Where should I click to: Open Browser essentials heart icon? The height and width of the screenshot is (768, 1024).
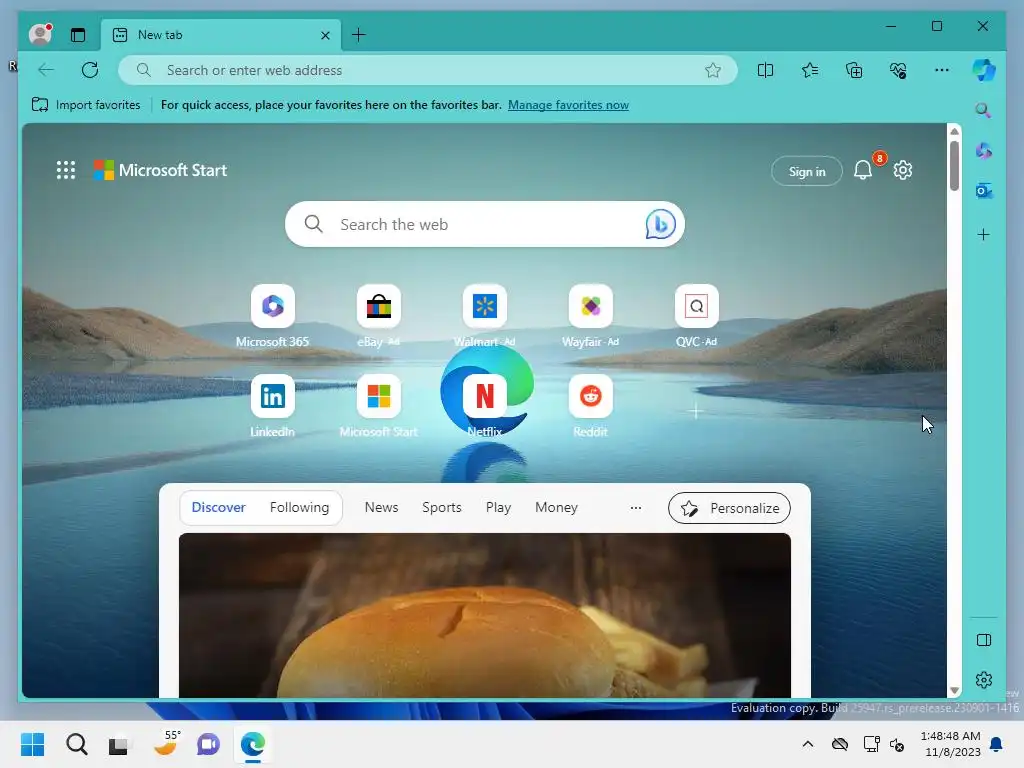click(898, 70)
